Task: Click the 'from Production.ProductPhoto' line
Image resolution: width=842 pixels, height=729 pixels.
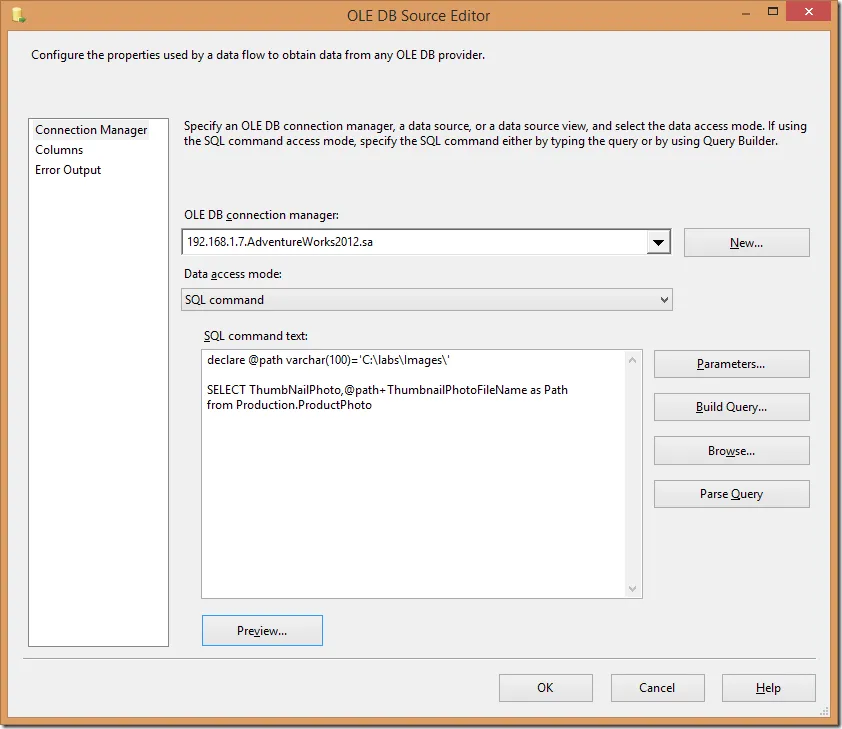Action: point(289,405)
